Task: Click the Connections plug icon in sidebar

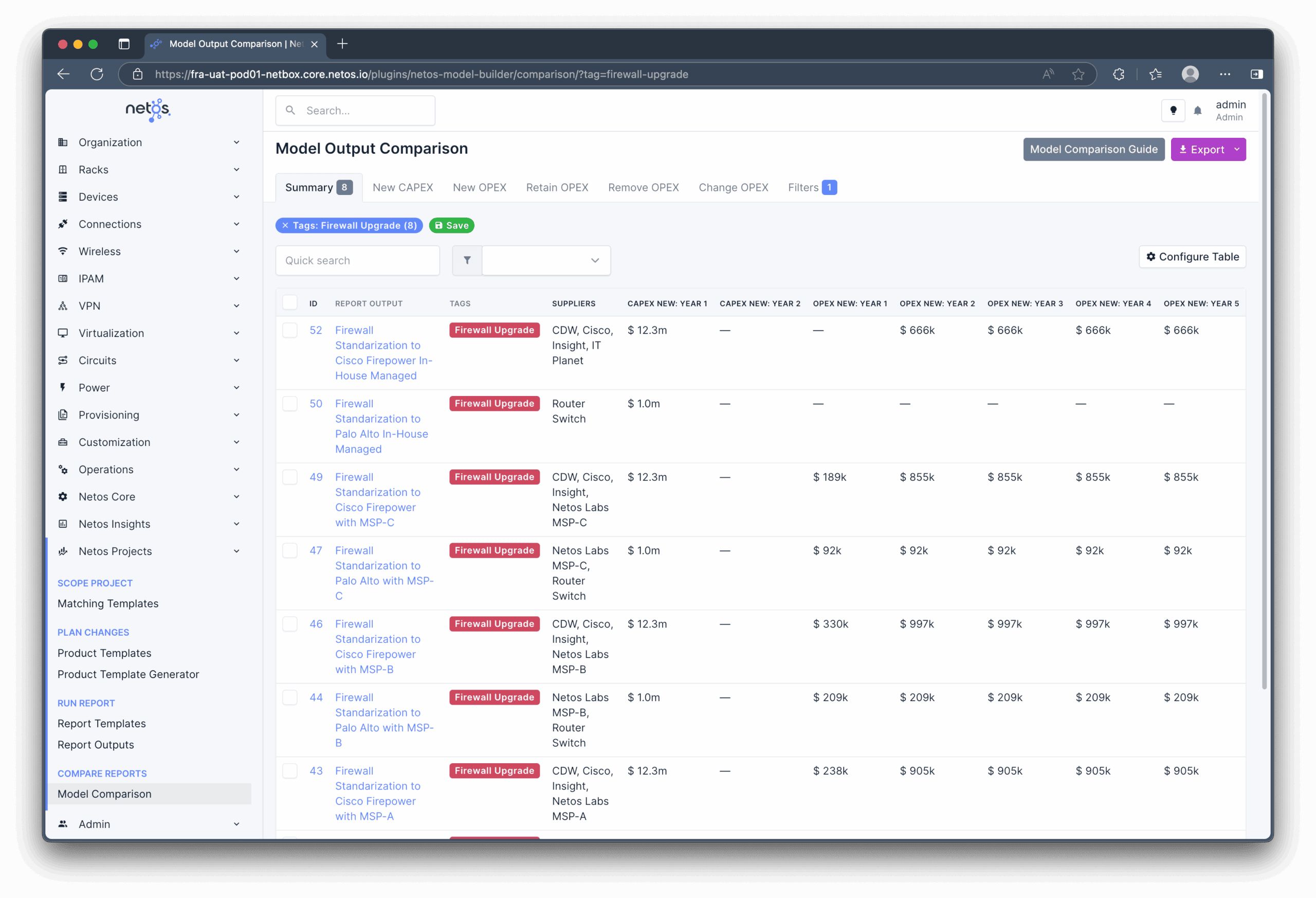Action: pyautogui.click(x=63, y=224)
